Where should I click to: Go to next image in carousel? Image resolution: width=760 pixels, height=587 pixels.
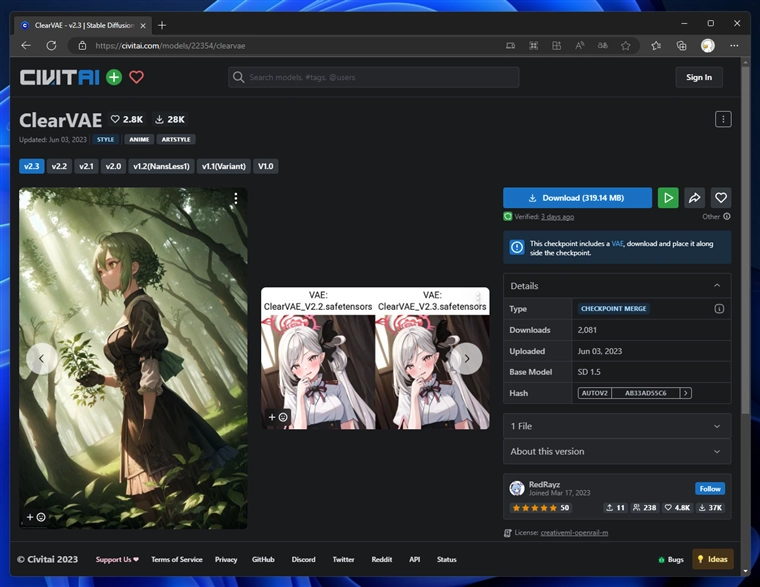(x=467, y=359)
